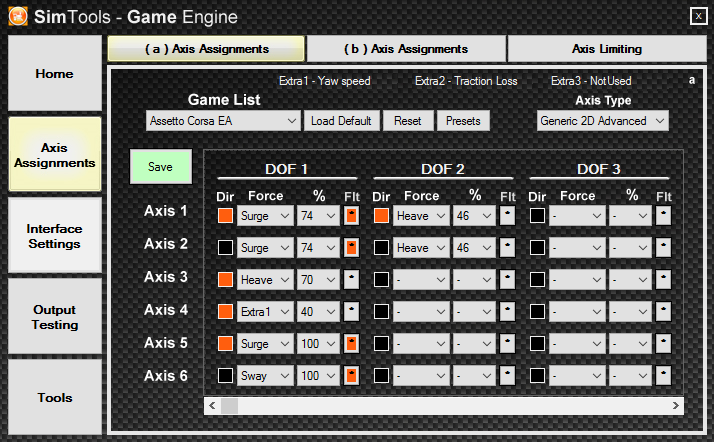Toggle Axis 3 DOF 1 direction box
The image size is (714, 442).
[x=225, y=279]
